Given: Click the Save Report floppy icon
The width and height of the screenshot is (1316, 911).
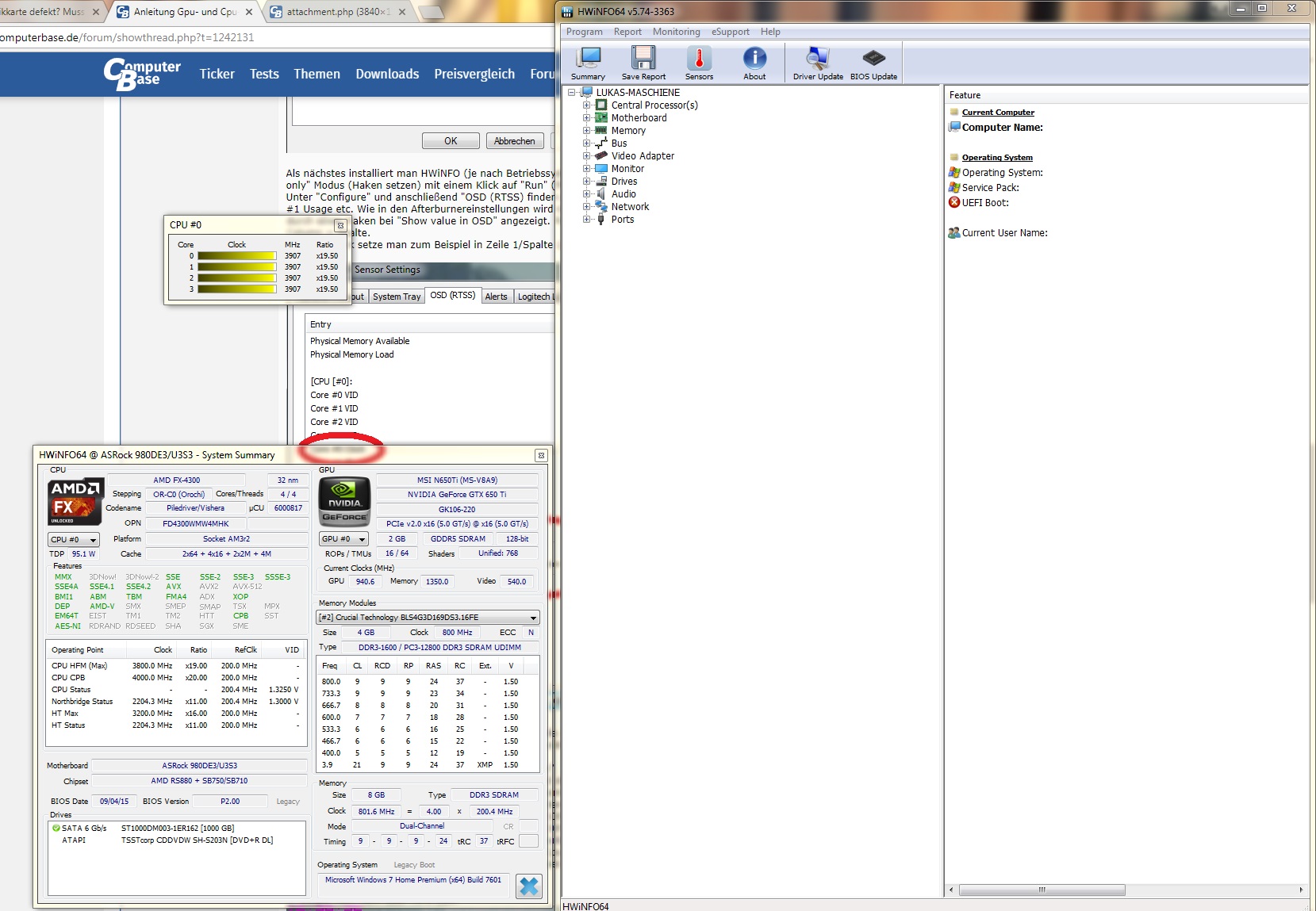Looking at the screenshot, I should (x=643, y=63).
